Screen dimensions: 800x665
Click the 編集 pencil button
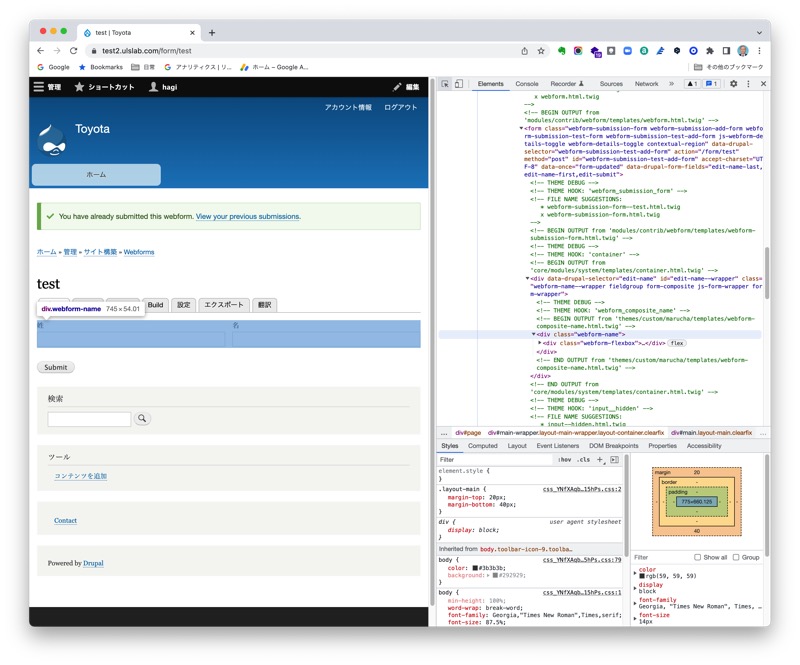(x=406, y=87)
